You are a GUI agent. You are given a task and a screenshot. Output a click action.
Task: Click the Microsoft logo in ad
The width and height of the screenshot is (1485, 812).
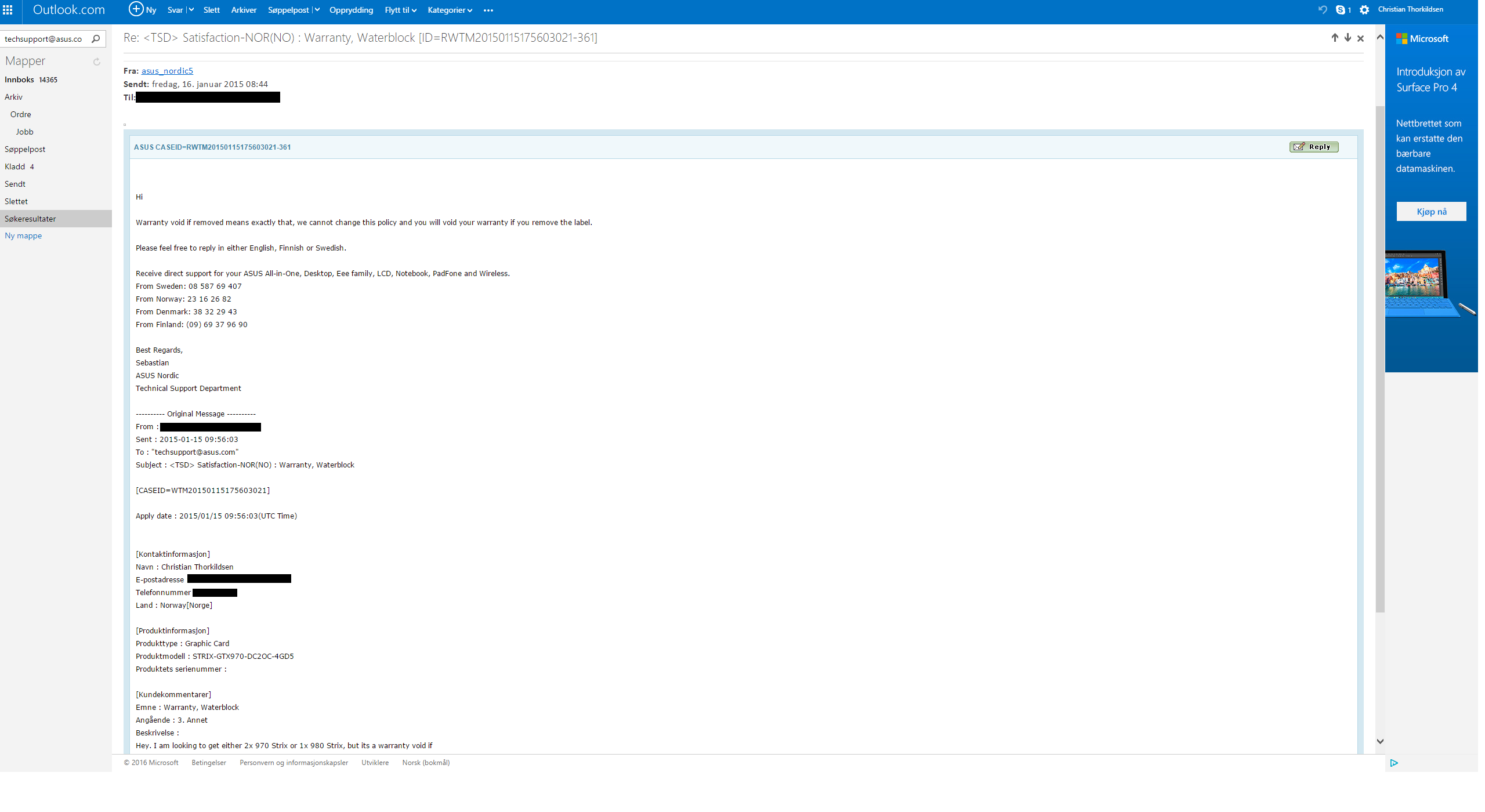(1422, 39)
